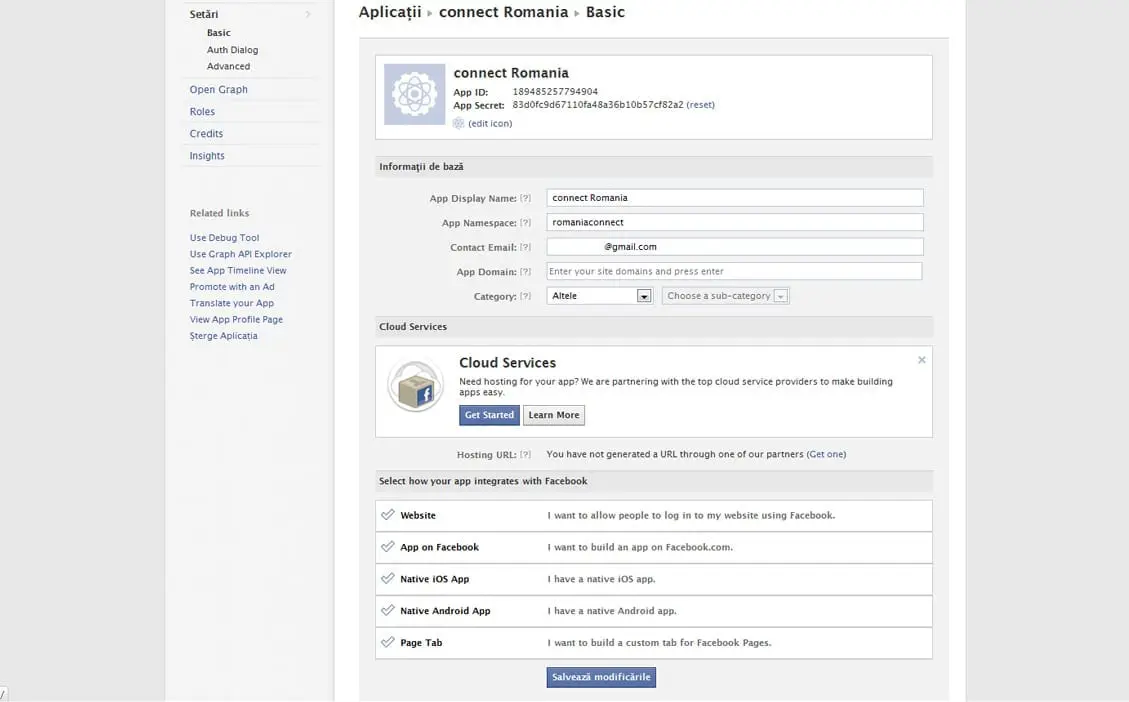Click Translate your App link
This screenshot has height=702, width=1129.
tap(232, 303)
